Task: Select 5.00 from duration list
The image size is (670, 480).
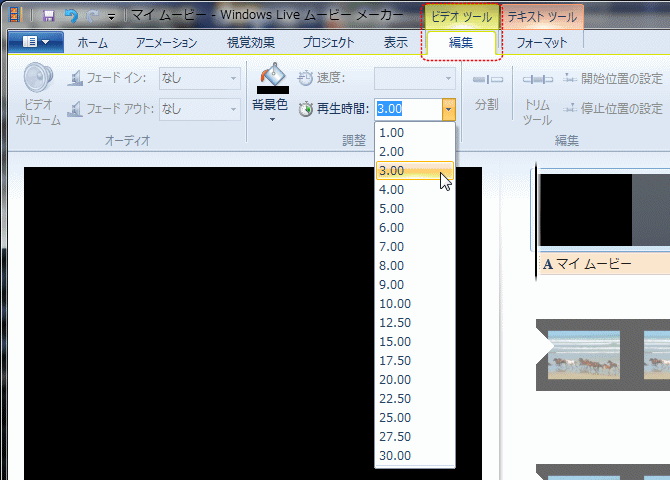Action: coord(392,208)
